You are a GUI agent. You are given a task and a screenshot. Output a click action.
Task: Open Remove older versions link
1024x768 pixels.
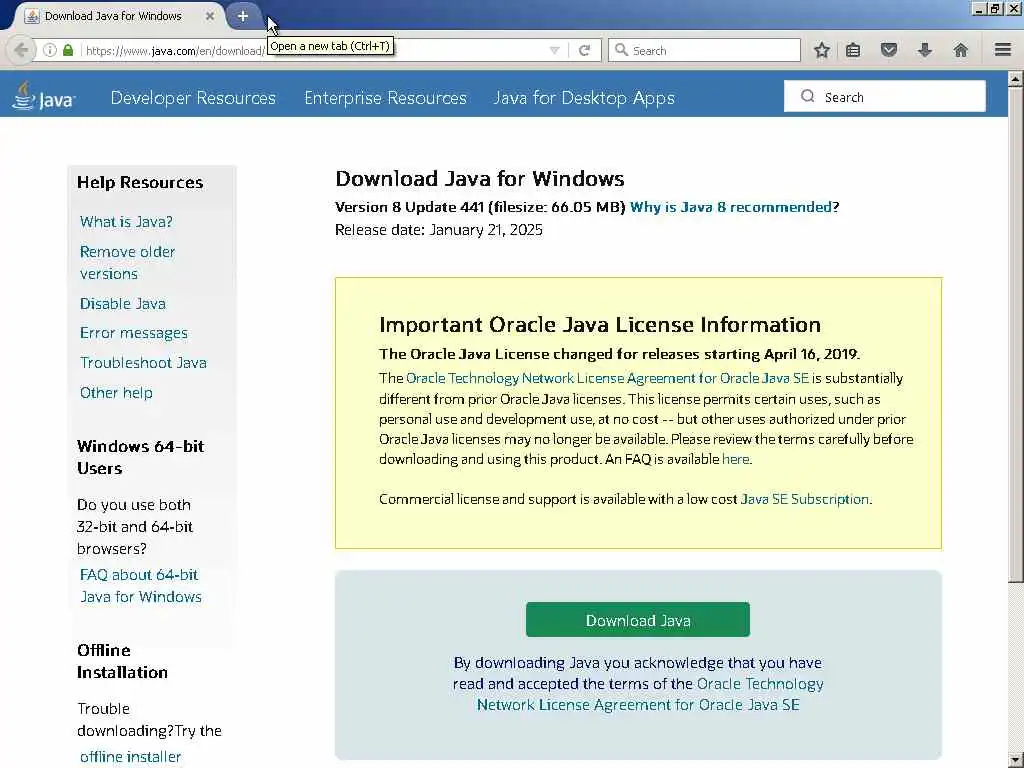coord(127,263)
